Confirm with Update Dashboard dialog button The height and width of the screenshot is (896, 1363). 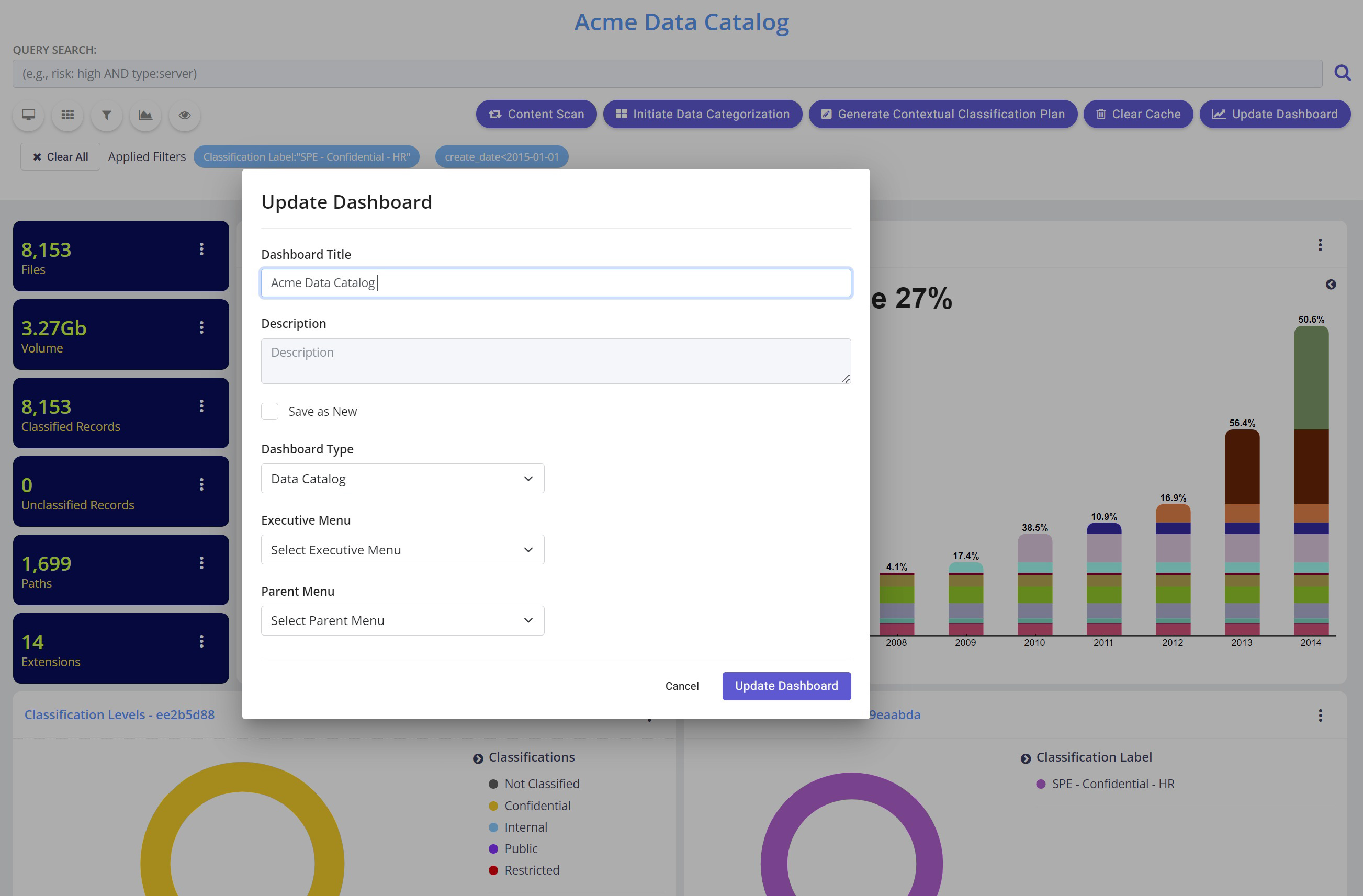(786, 686)
